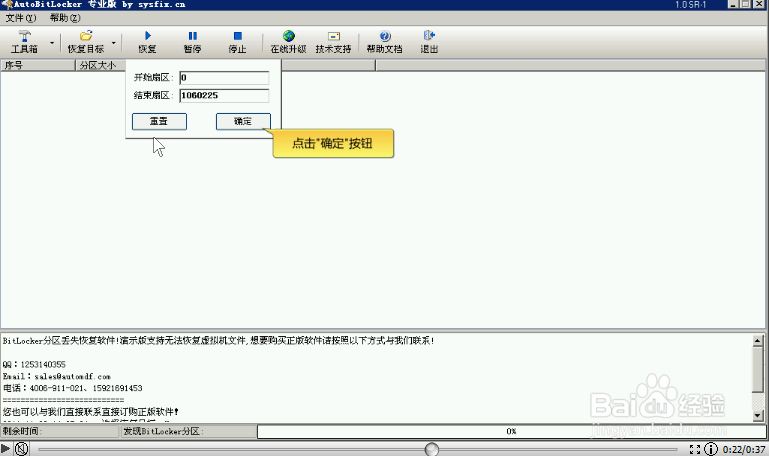The height and width of the screenshot is (456, 769).
Task: Click the 0% recovery progress bar
Action: (x=511, y=431)
